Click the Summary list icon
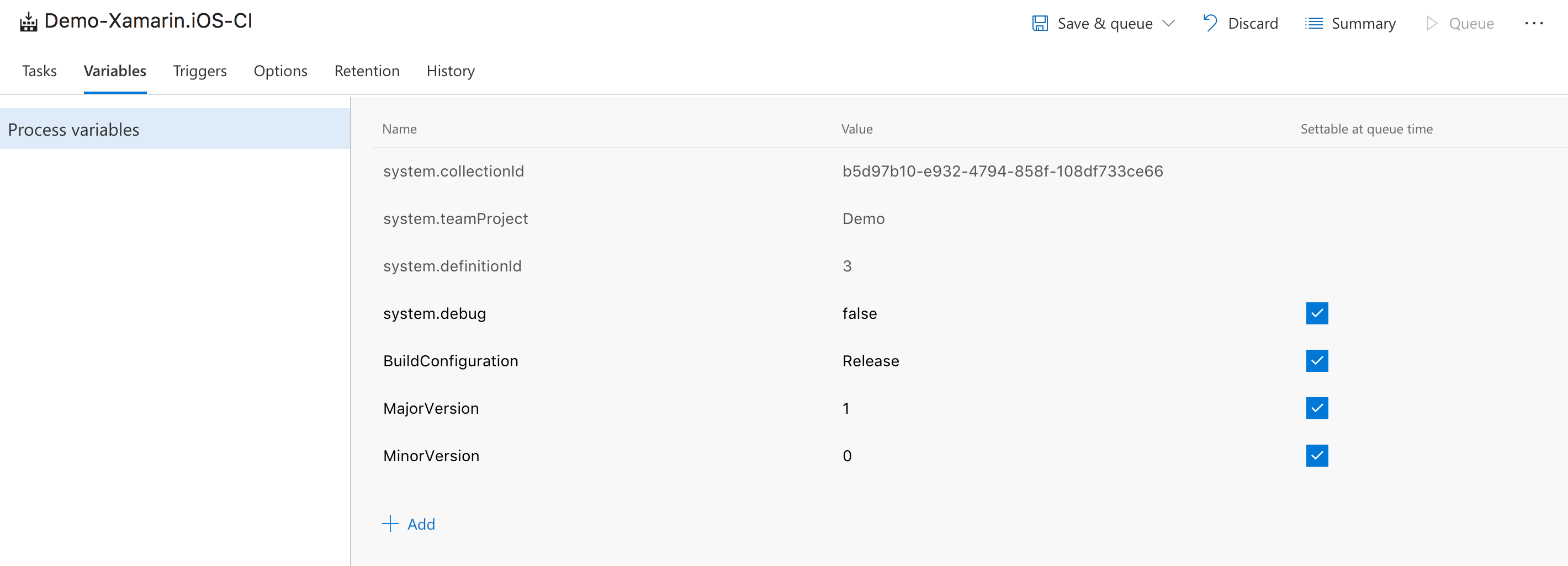 [x=1313, y=23]
